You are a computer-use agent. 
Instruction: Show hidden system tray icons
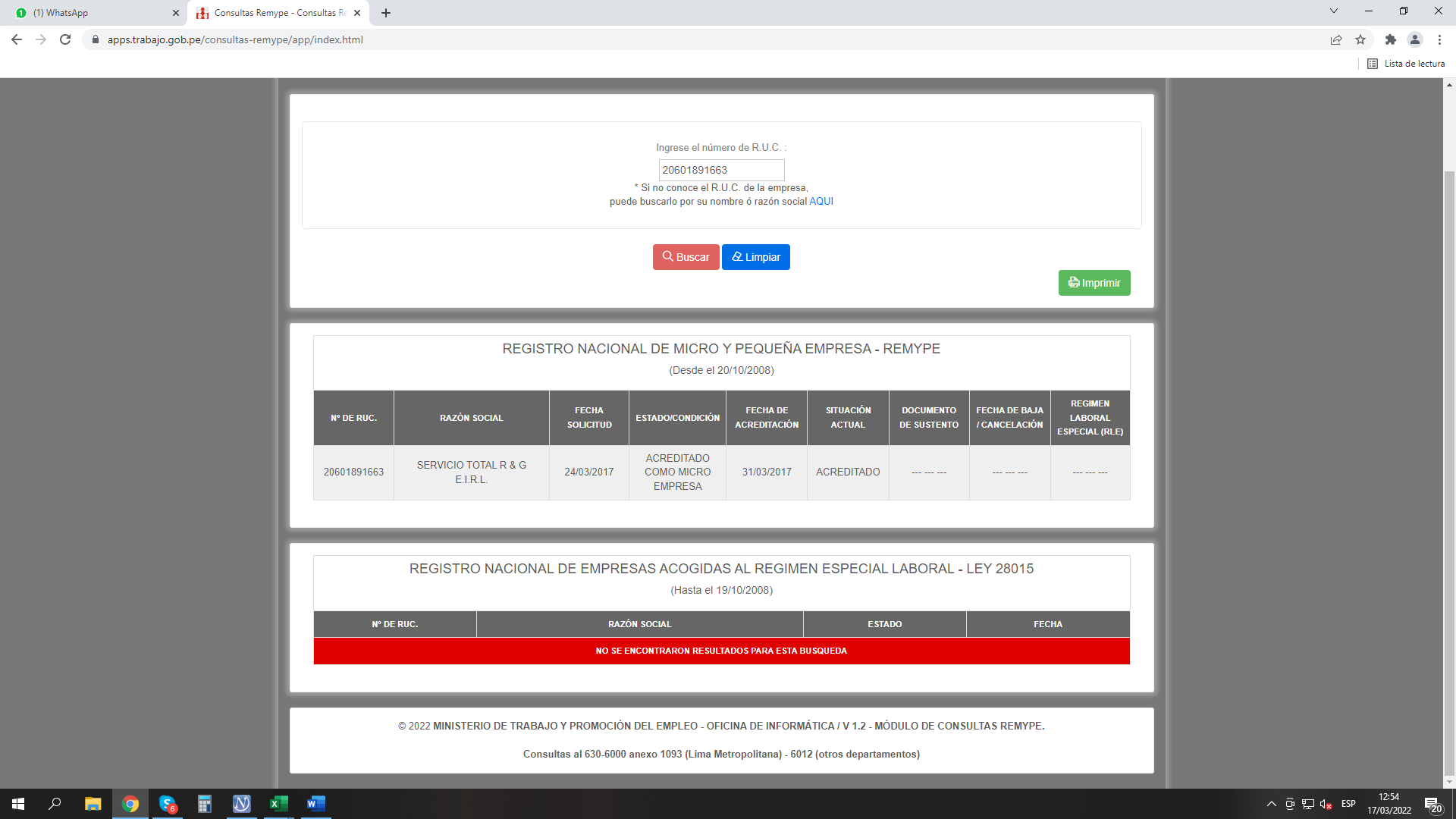(x=1271, y=804)
